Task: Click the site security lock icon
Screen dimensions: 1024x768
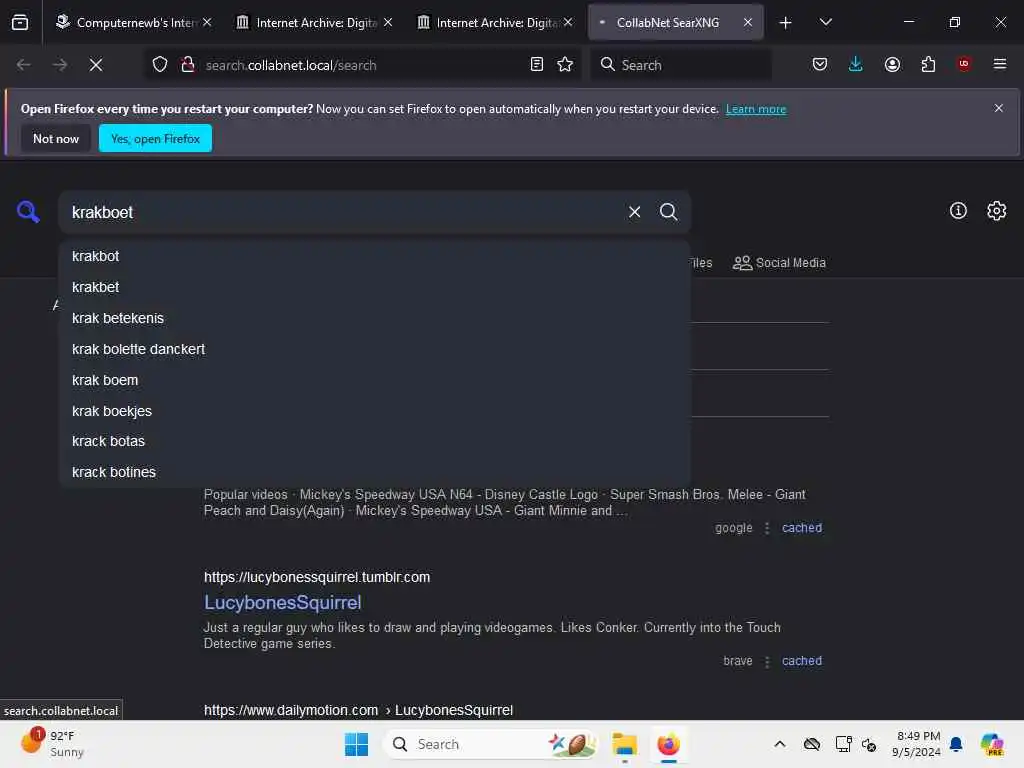Action: click(188, 65)
